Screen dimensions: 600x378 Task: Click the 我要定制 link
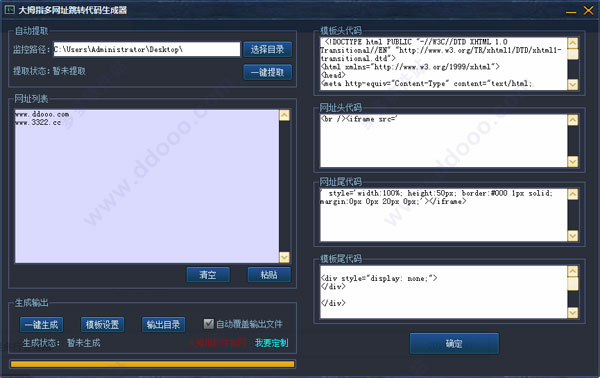pos(272,343)
